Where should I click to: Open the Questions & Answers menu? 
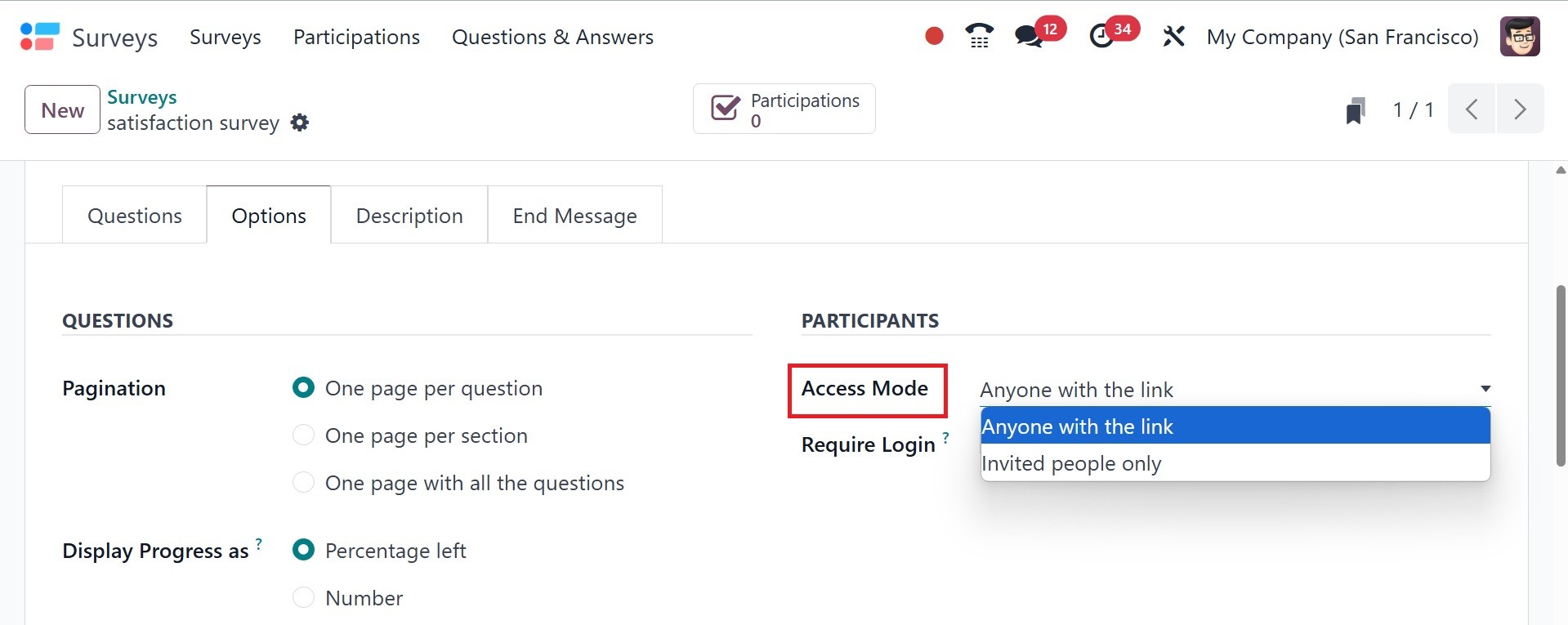tap(552, 37)
